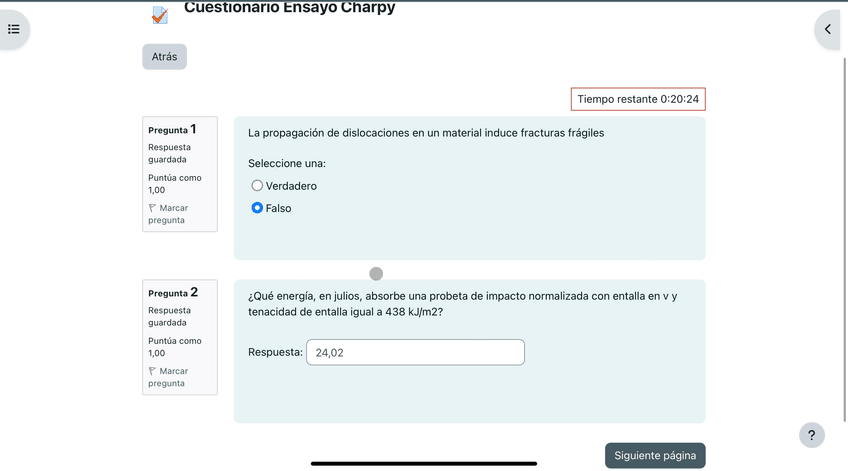Click the Pregunta 2 heading
This screenshot has height=471, width=848.
tap(172, 292)
